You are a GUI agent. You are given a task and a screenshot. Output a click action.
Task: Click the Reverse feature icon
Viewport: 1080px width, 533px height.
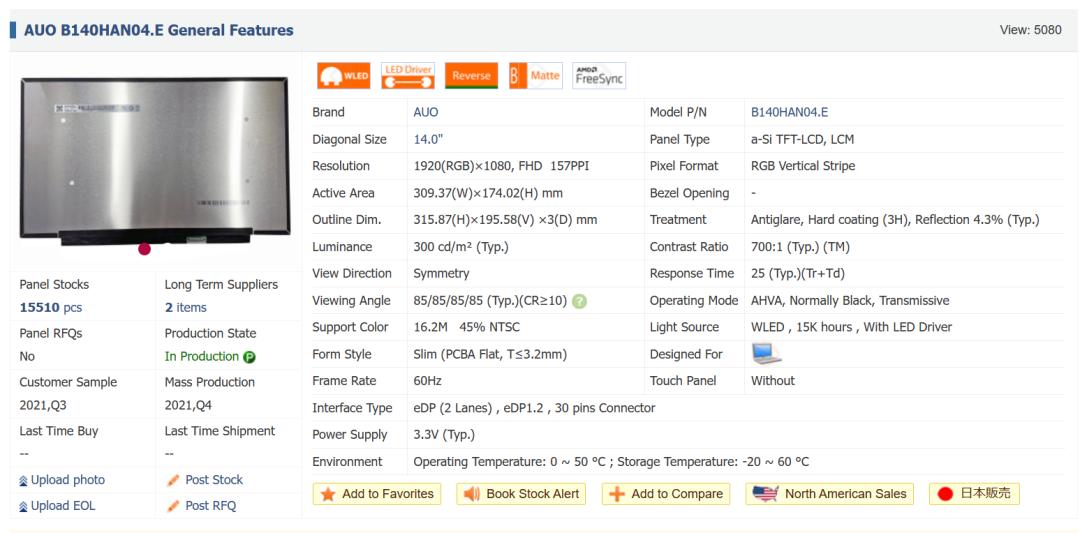click(x=471, y=76)
